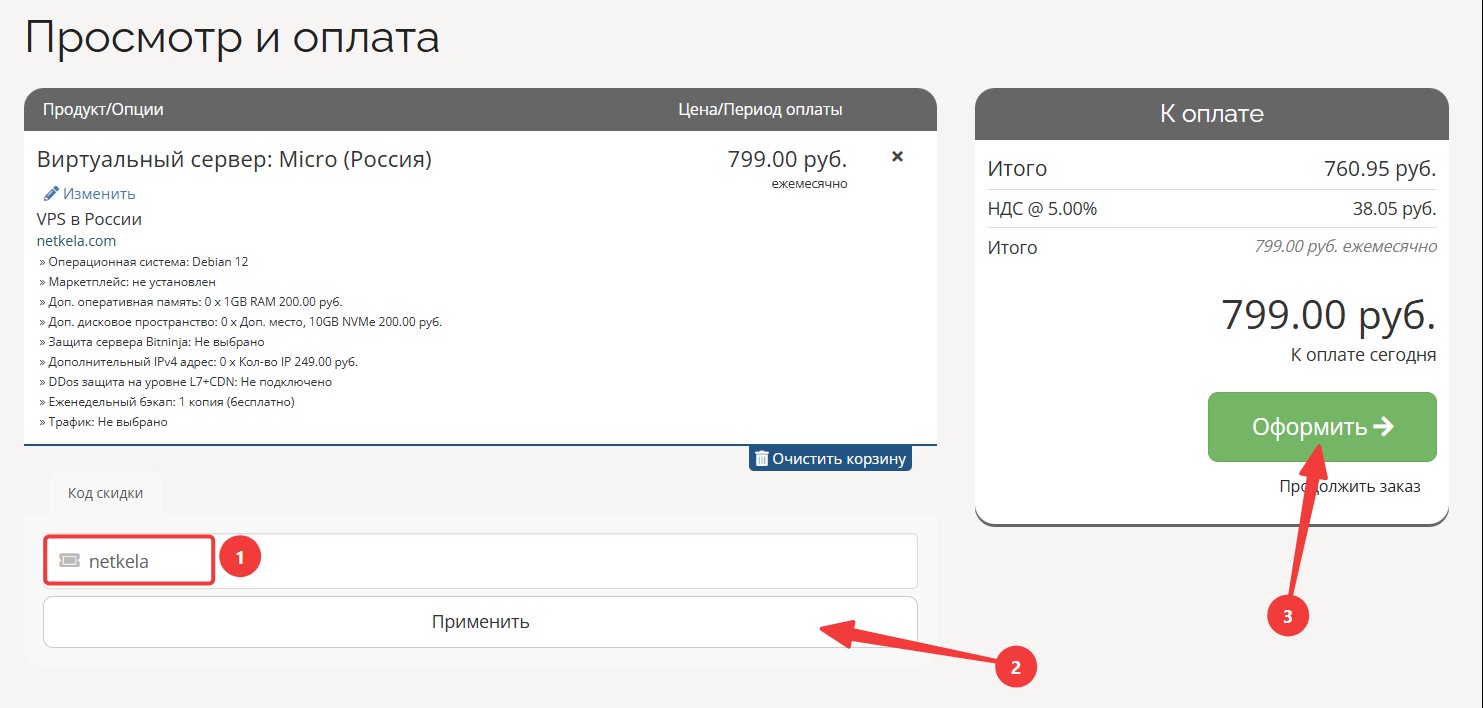Remove the Micro virtual server from cart

897,157
